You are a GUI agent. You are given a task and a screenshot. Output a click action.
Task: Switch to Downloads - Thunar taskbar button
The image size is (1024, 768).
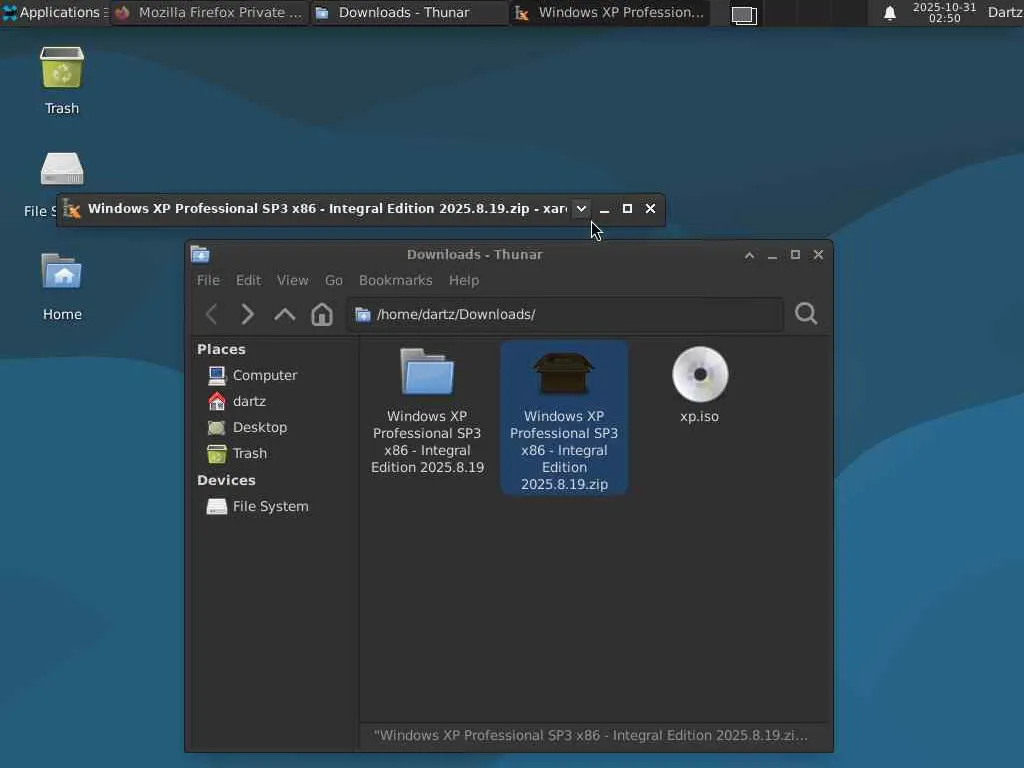(409, 12)
